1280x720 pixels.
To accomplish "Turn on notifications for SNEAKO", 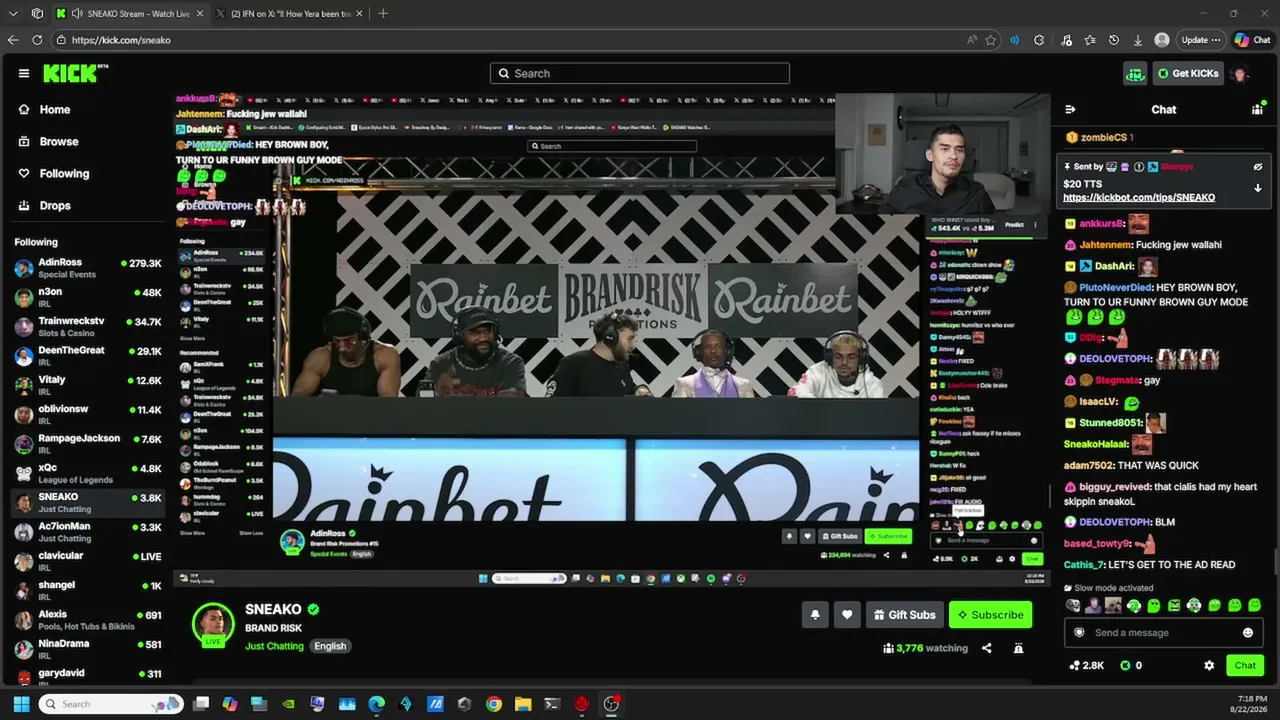I will point(815,615).
